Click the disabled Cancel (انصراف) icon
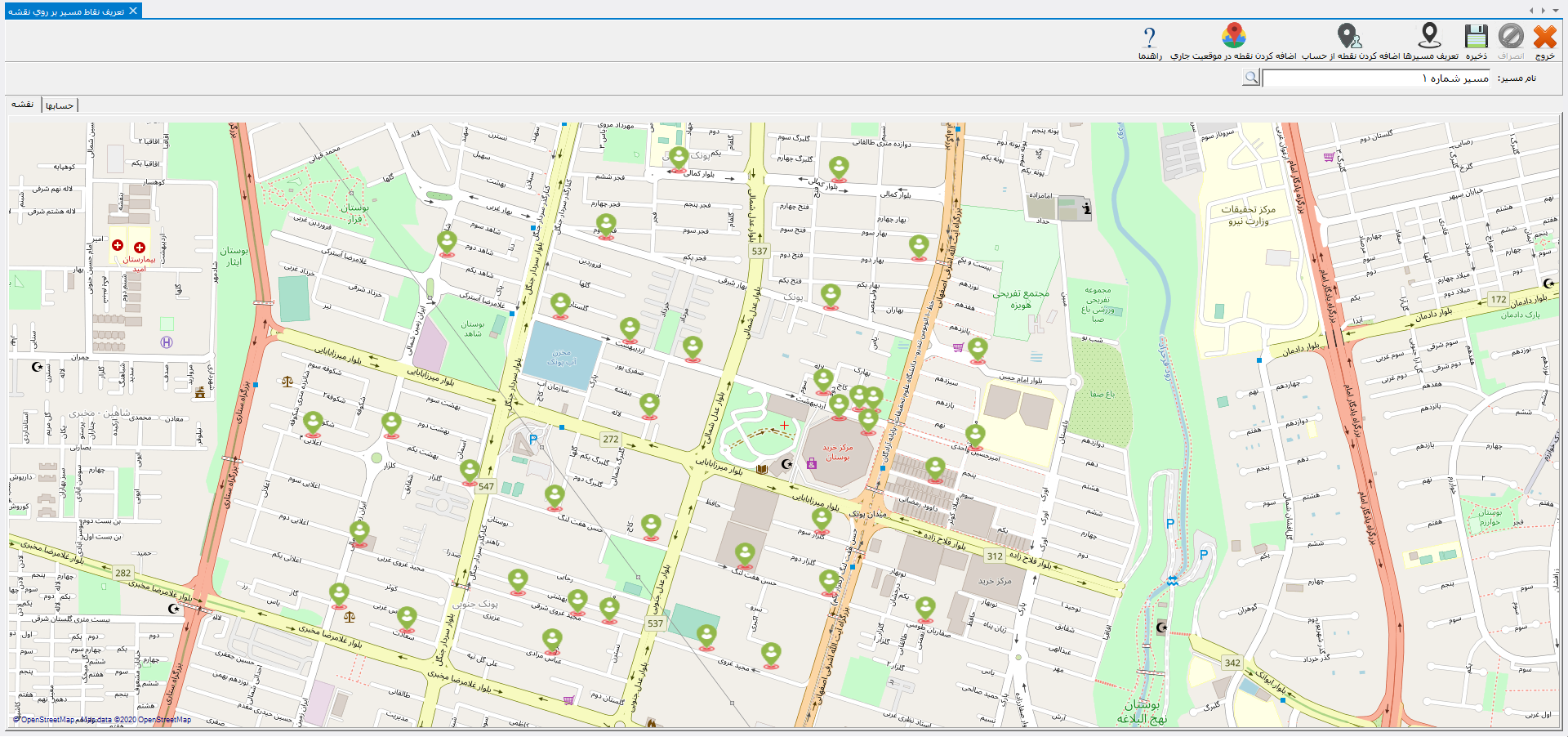The height and width of the screenshot is (737, 1568). coord(1511,38)
